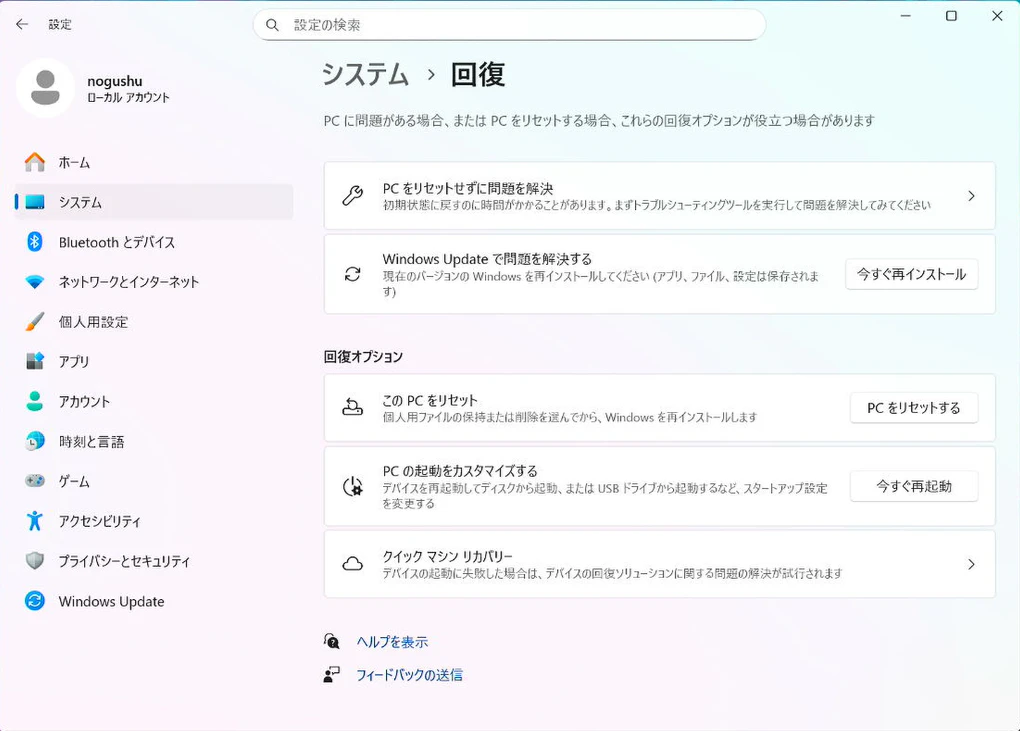Click the Windows Update で問題を解決する title
The image size is (1020, 731).
(487, 259)
